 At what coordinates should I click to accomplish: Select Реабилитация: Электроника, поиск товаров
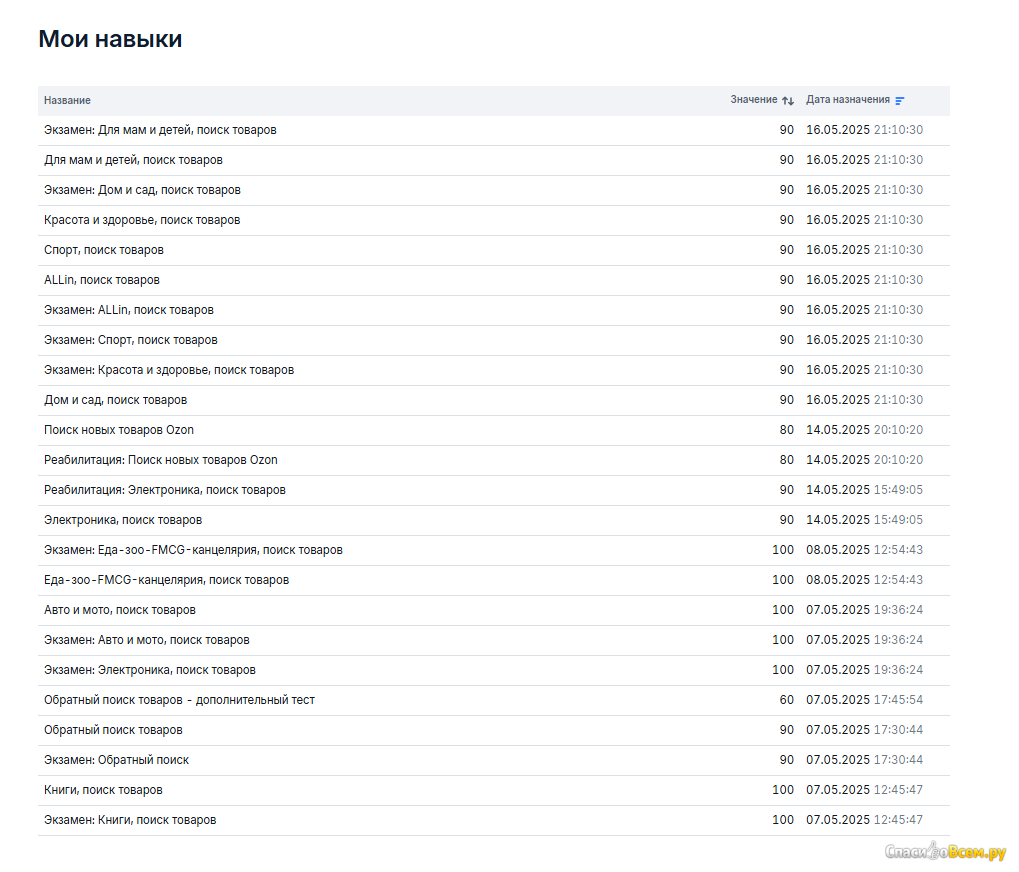pos(165,490)
